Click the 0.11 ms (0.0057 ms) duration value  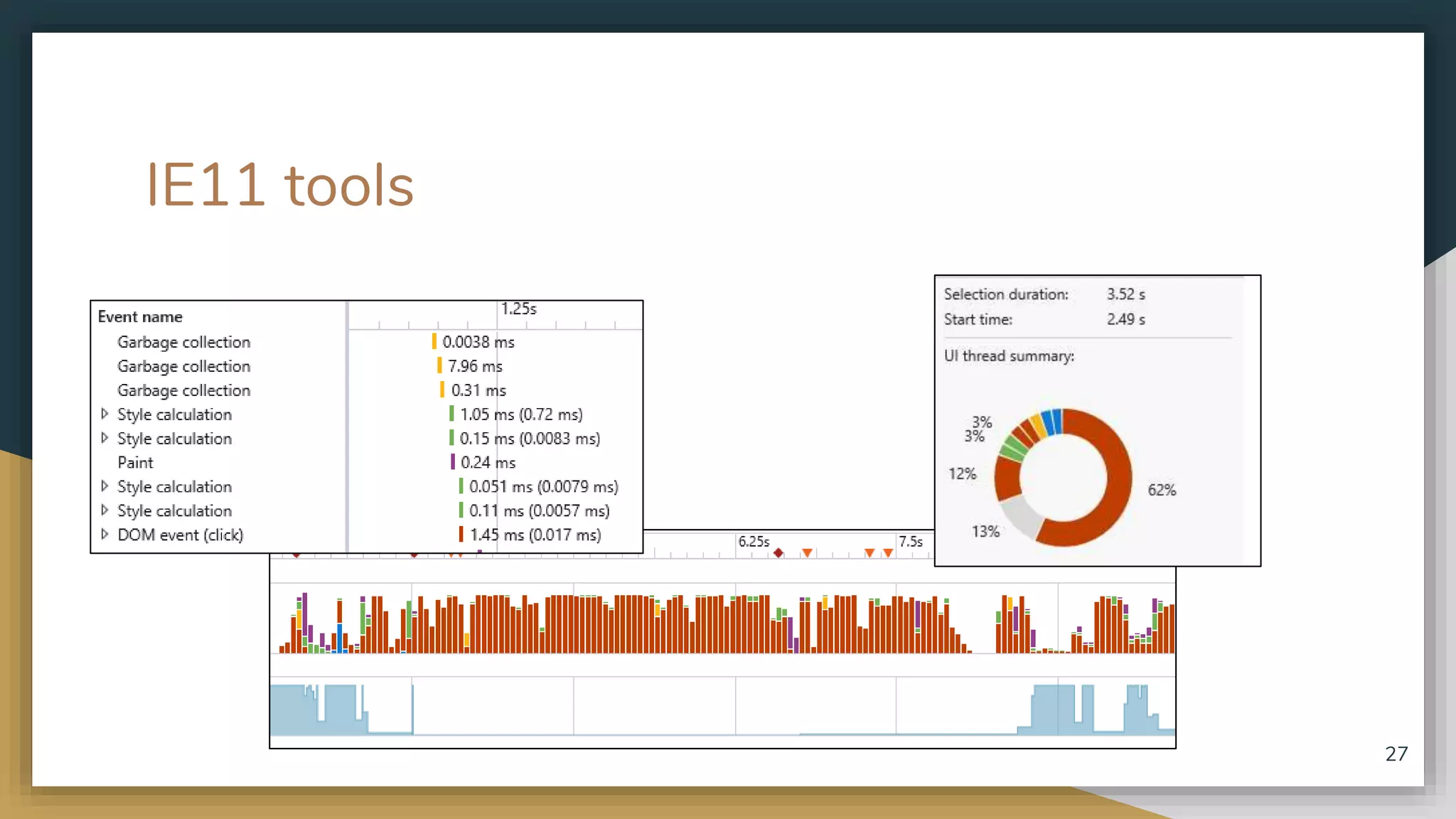pyautogui.click(x=539, y=511)
